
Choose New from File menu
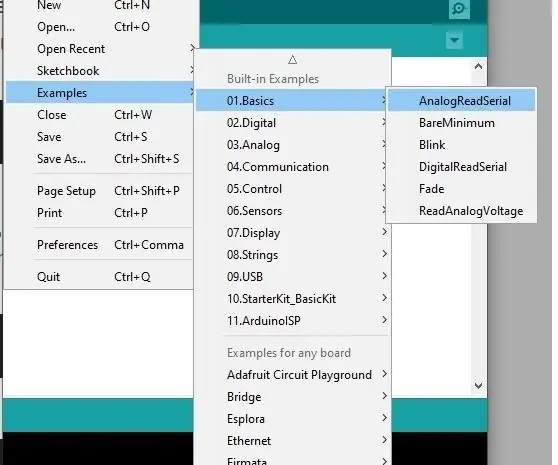coord(100,5)
